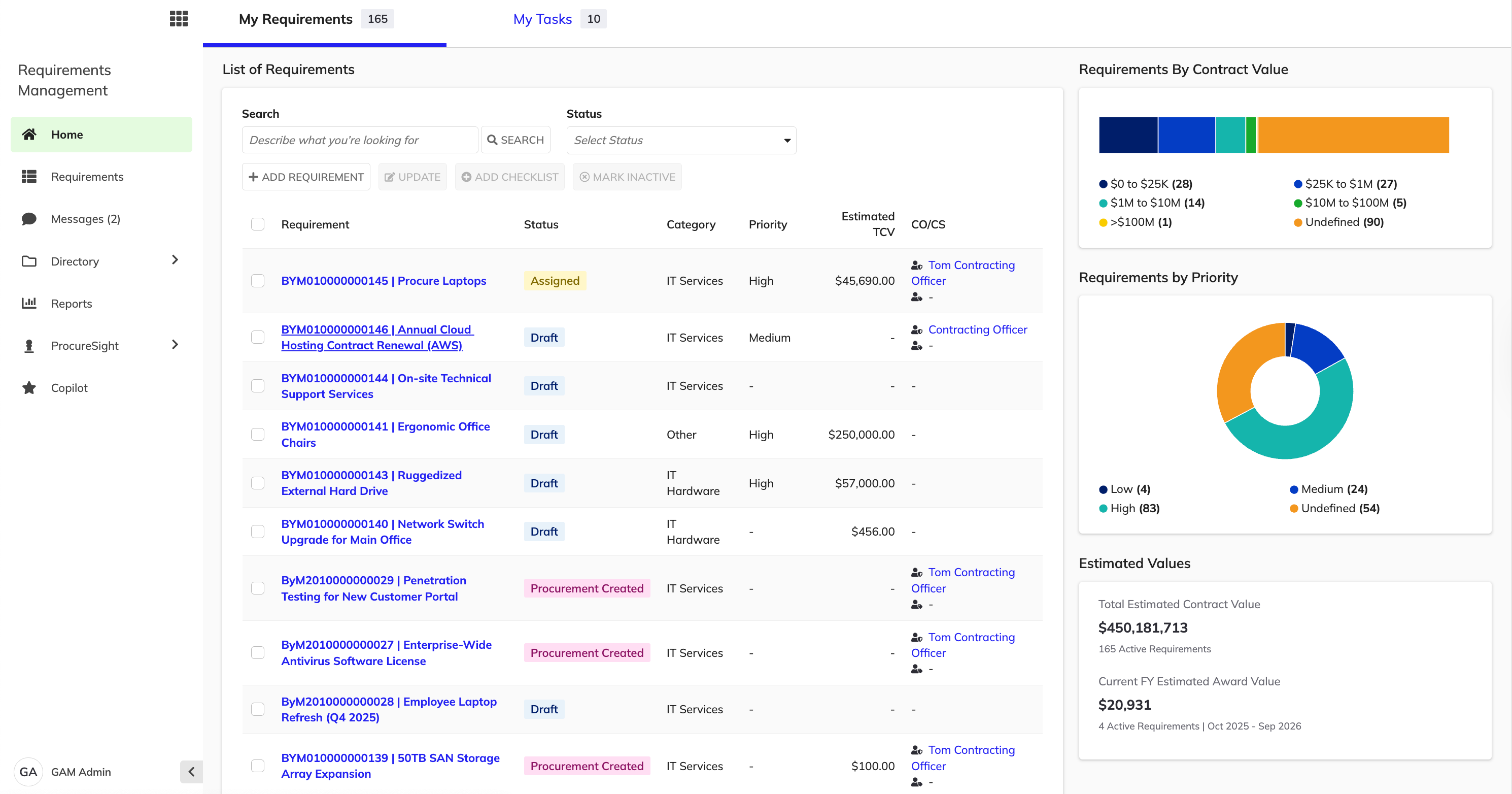Click the x-circle icon on MARK INACTIVE
Image resolution: width=1512 pixels, height=794 pixels.
[585, 177]
